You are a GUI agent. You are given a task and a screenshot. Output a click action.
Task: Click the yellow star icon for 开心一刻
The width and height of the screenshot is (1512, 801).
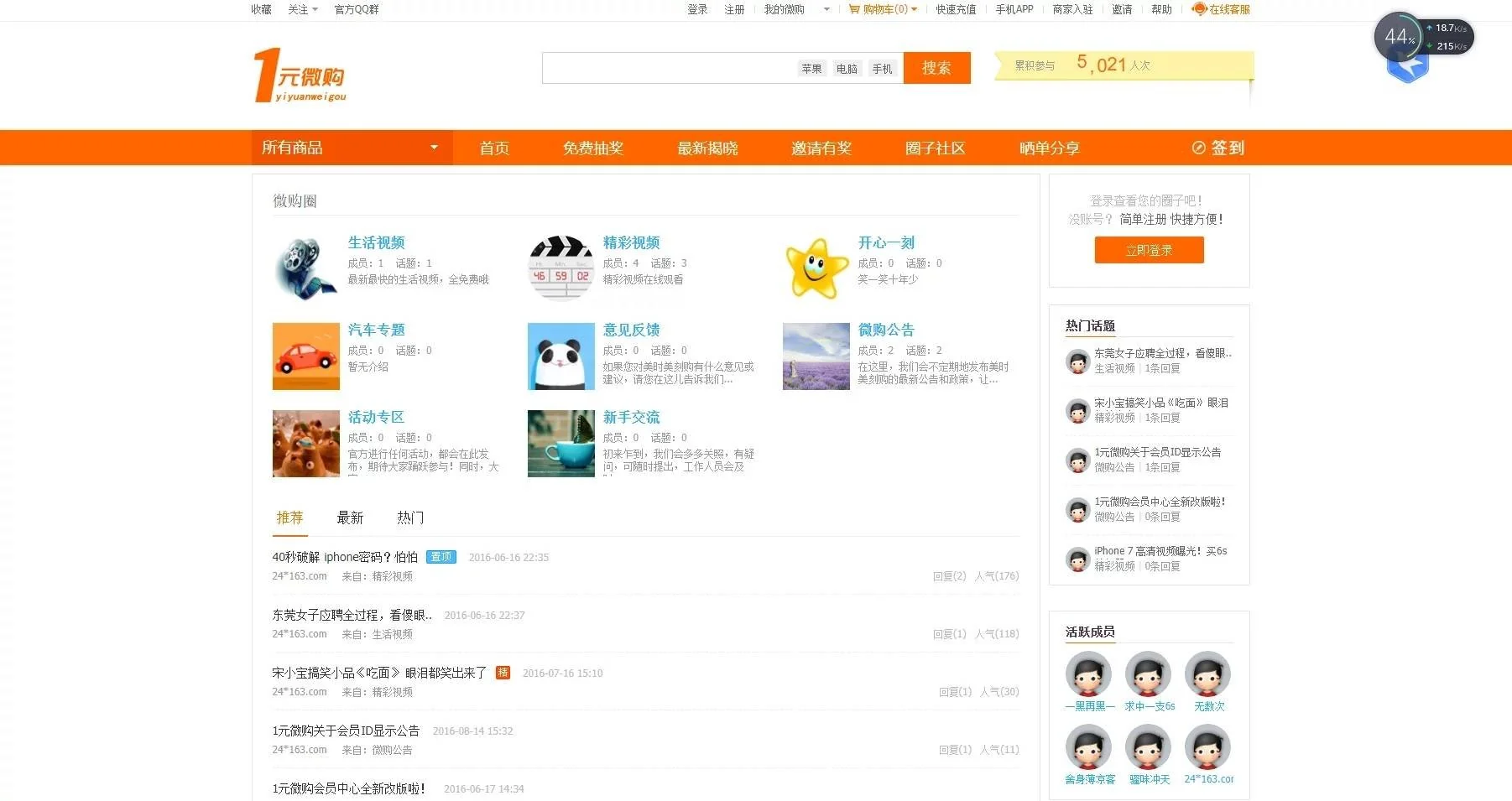pos(816,268)
